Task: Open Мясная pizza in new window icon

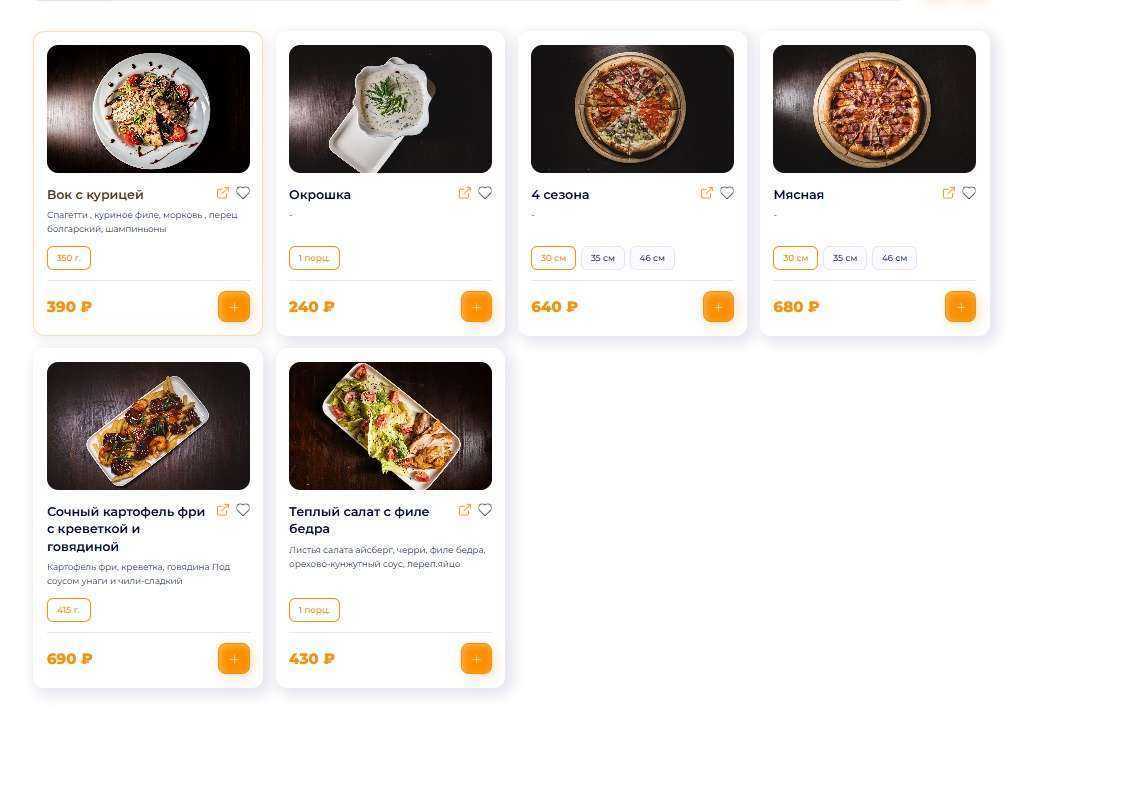Action: click(948, 193)
